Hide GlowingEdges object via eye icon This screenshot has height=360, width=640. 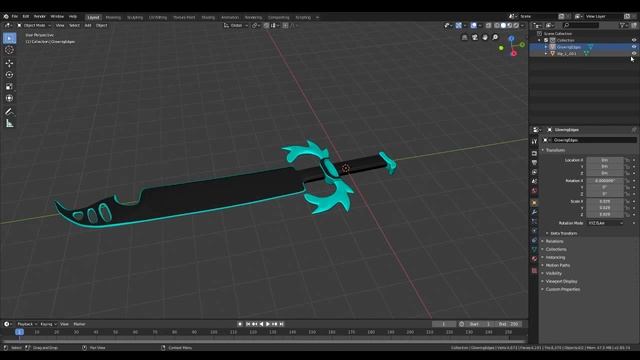click(x=634, y=47)
